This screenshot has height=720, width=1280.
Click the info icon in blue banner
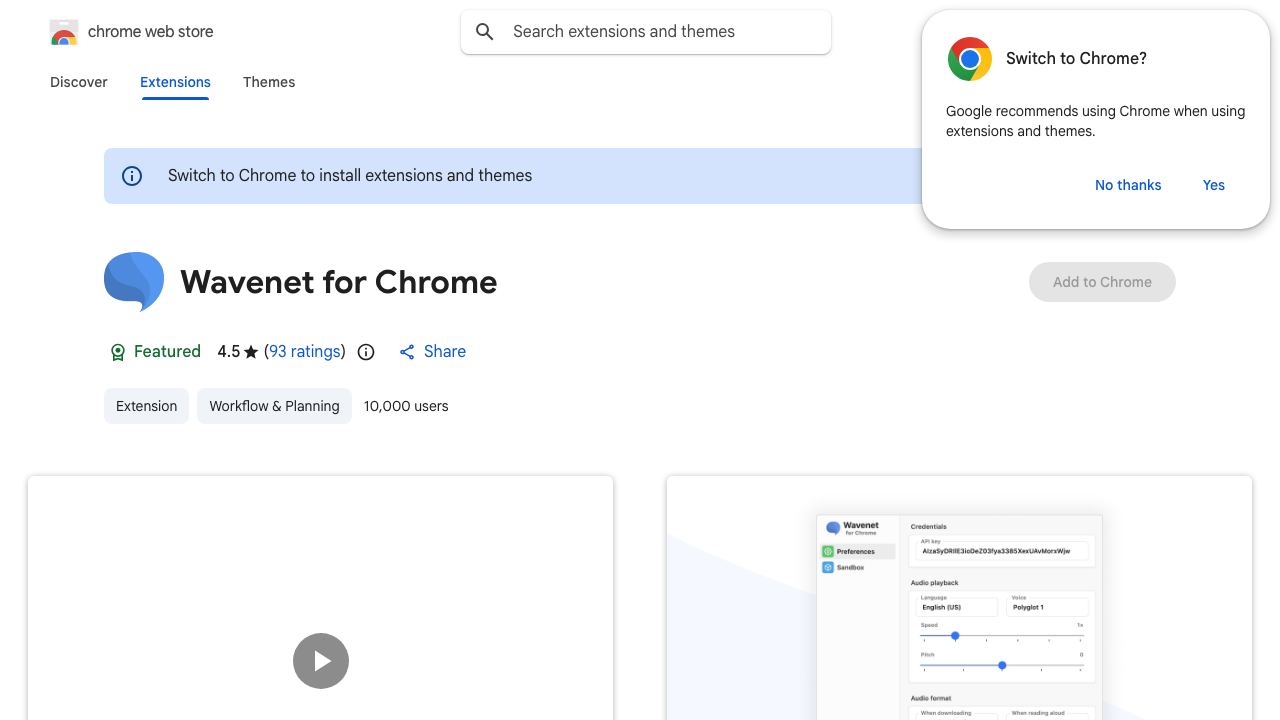(x=132, y=176)
